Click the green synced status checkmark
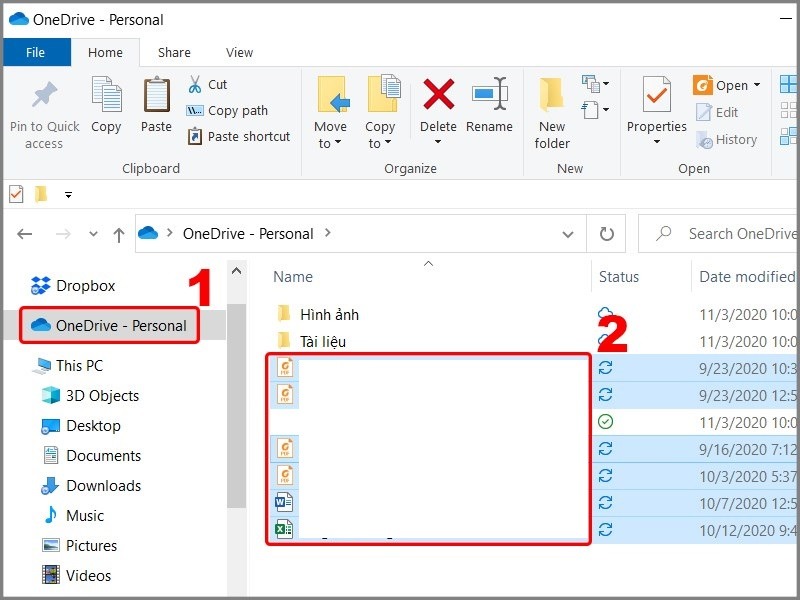 pyautogui.click(x=605, y=422)
